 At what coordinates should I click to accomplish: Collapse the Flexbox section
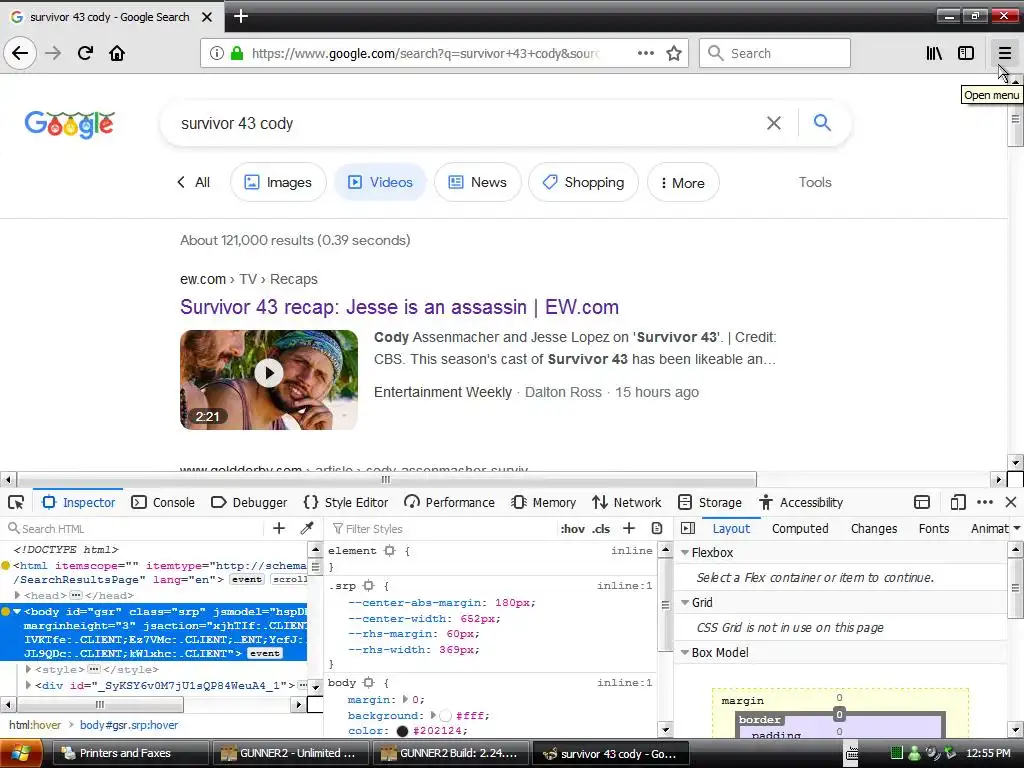tap(685, 552)
